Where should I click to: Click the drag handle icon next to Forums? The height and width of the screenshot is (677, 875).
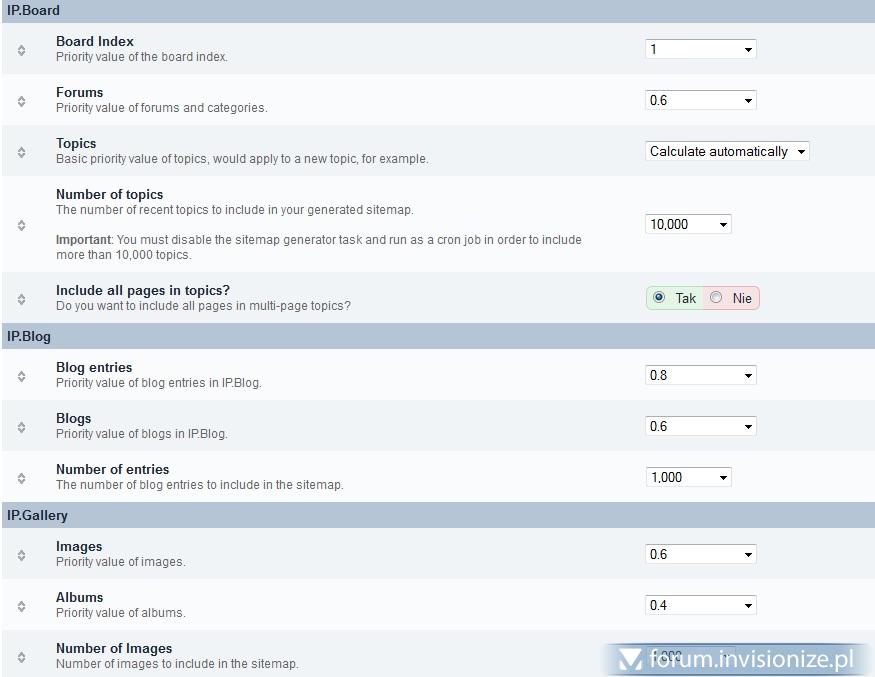point(22,101)
